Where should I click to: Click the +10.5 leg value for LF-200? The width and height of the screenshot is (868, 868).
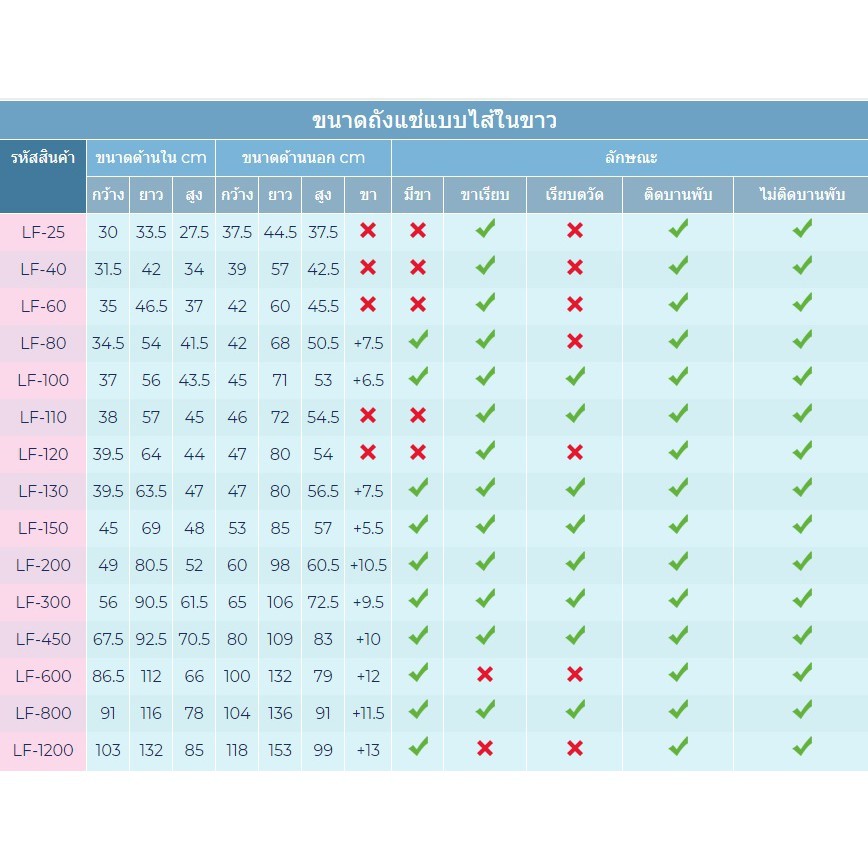pos(368,565)
